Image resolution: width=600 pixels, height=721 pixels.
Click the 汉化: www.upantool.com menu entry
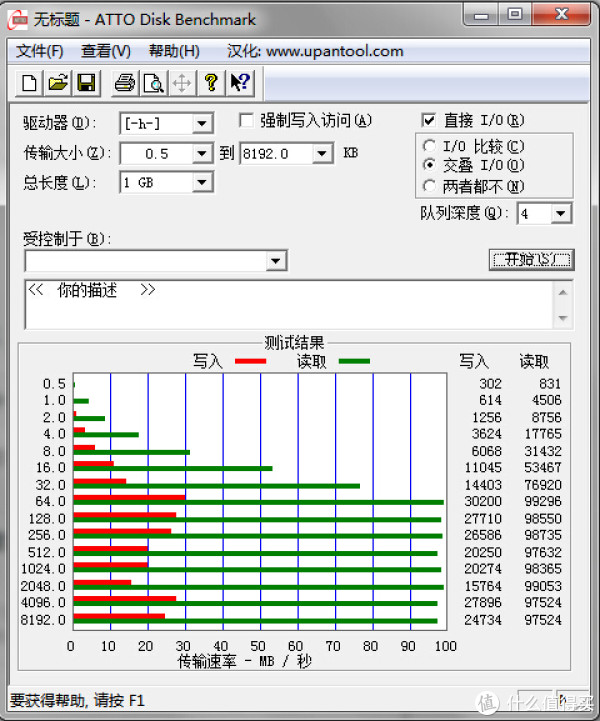(315, 51)
